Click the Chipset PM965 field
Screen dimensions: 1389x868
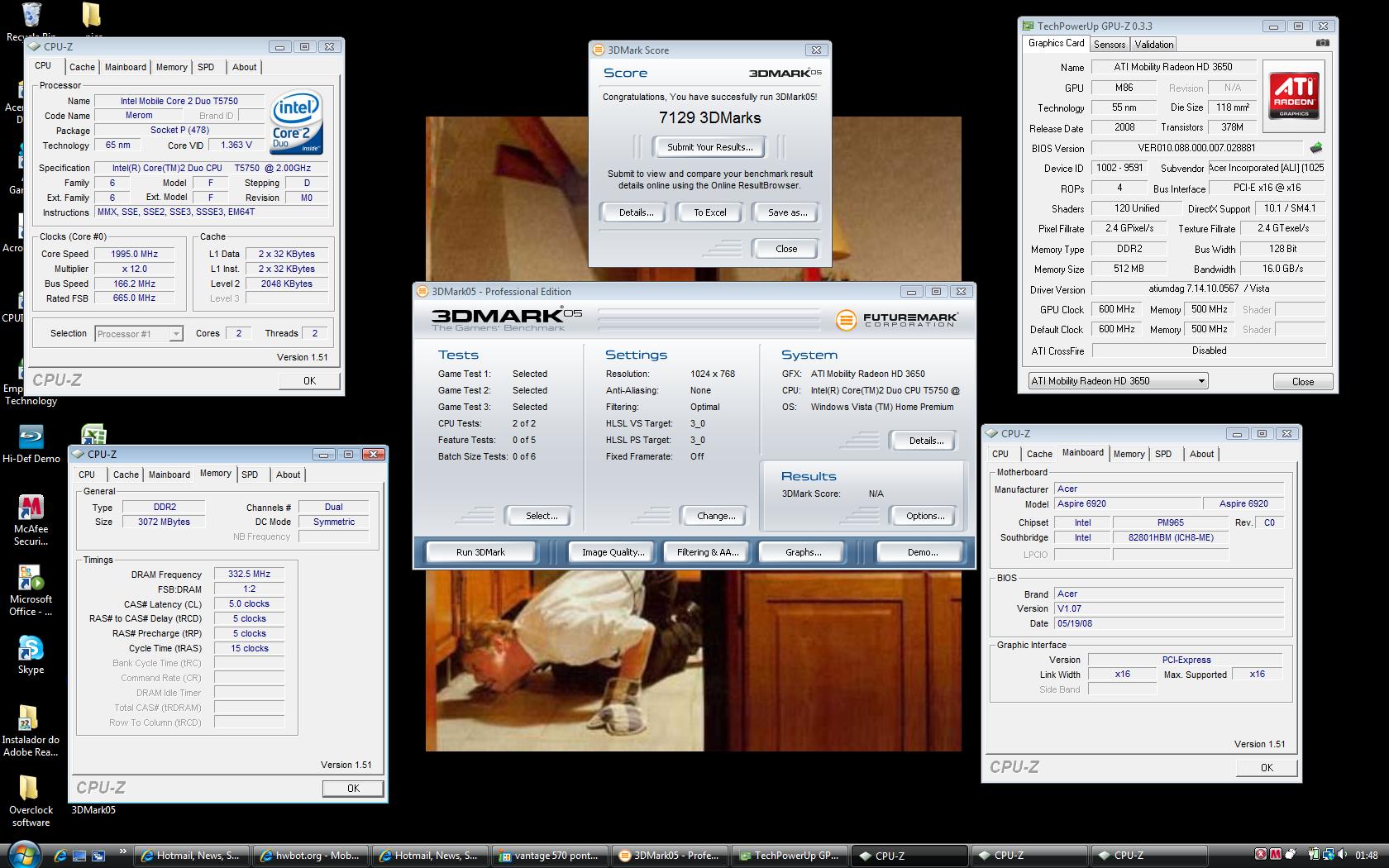[x=1170, y=522]
